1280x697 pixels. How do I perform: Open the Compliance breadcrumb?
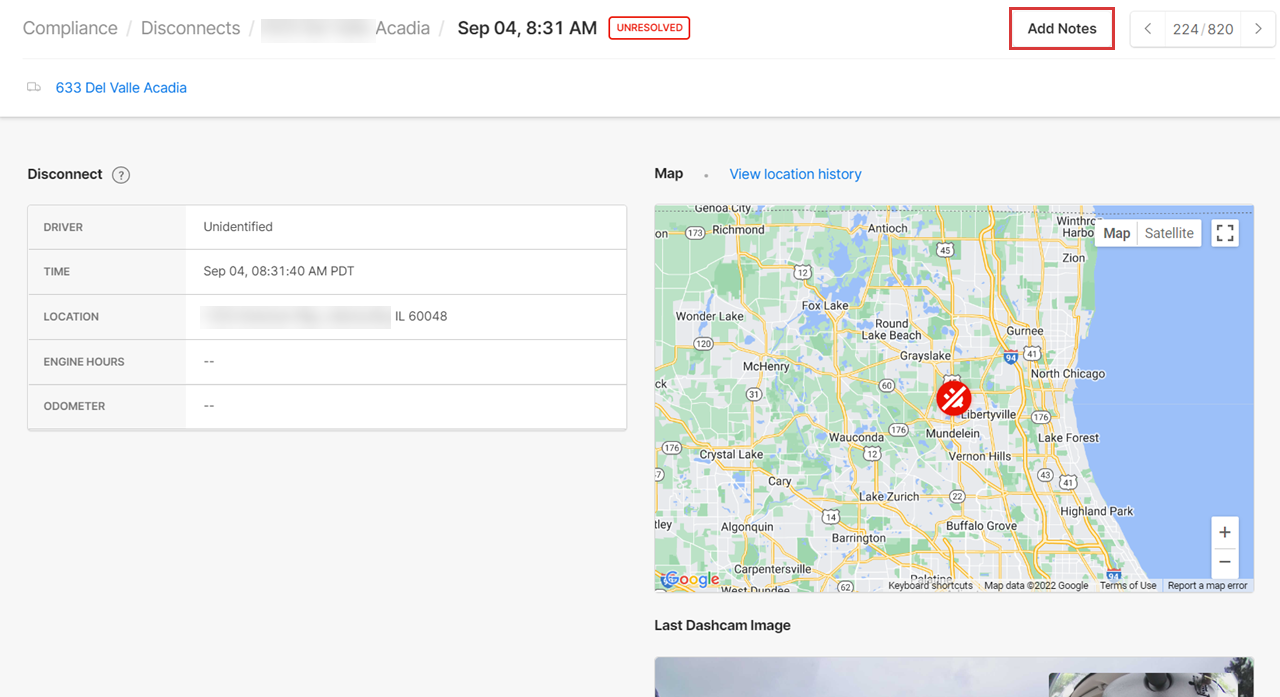point(70,28)
